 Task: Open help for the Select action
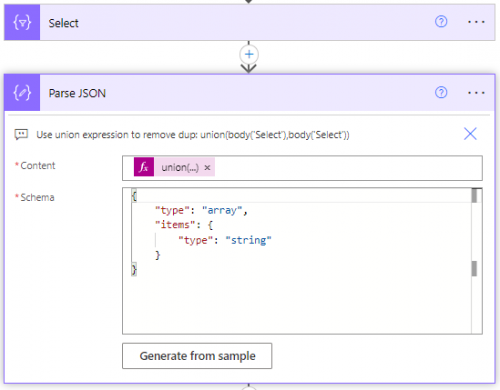coord(441,22)
